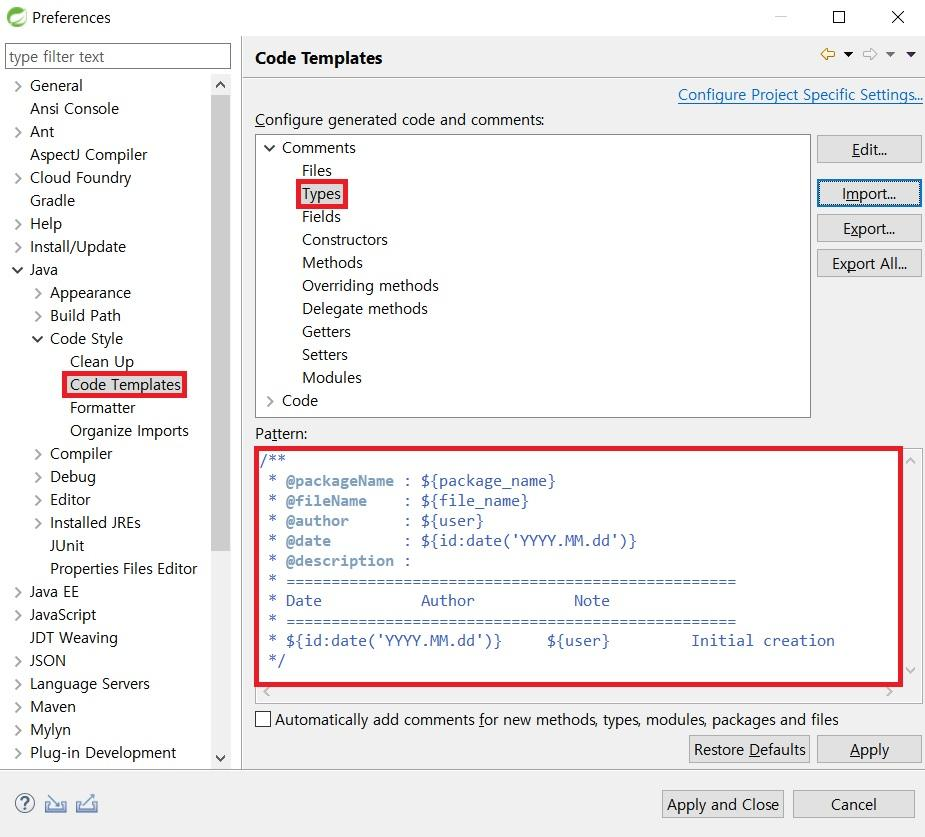The height and width of the screenshot is (837, 925).
Task: Click the Apply button
Action: (868, 749)
